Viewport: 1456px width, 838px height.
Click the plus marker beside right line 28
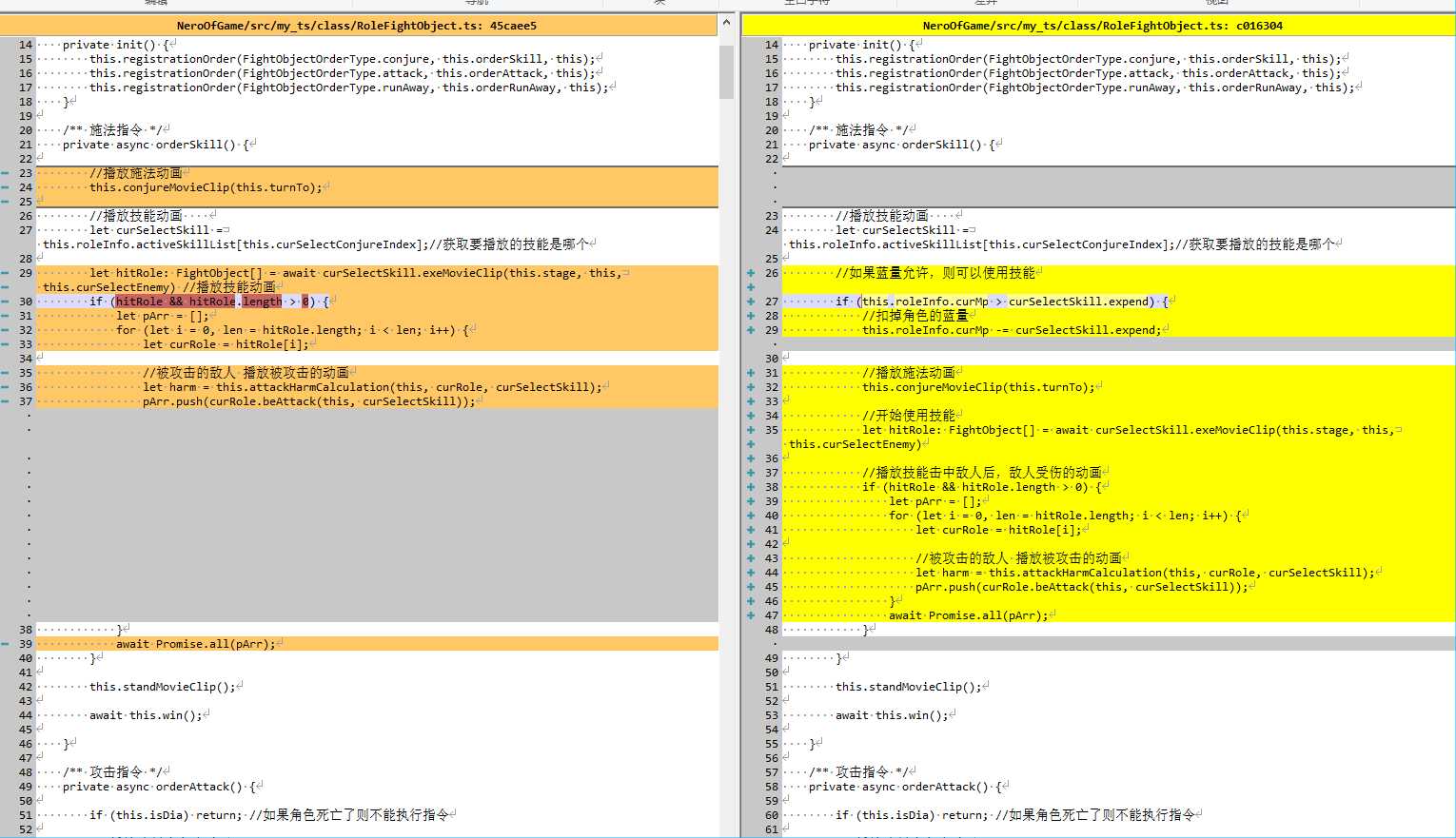click(751, 316)
